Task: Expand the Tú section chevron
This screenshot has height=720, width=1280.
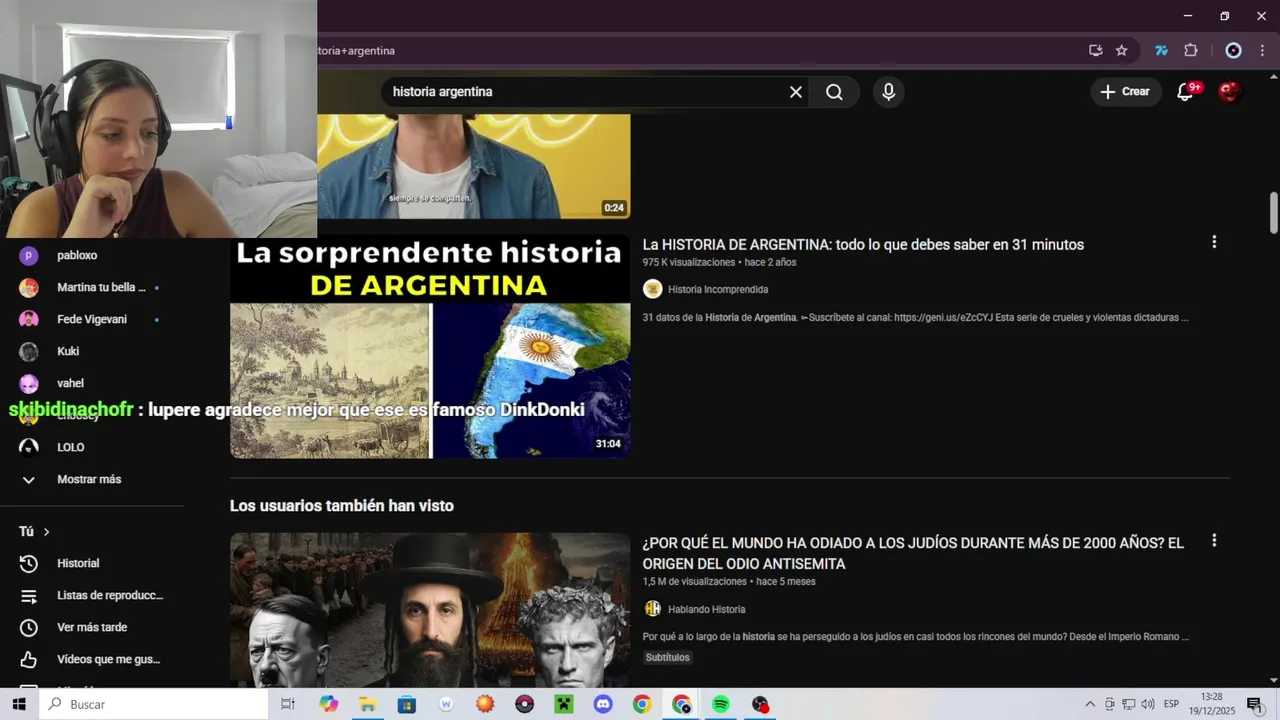Action: [x=46, y=532]
